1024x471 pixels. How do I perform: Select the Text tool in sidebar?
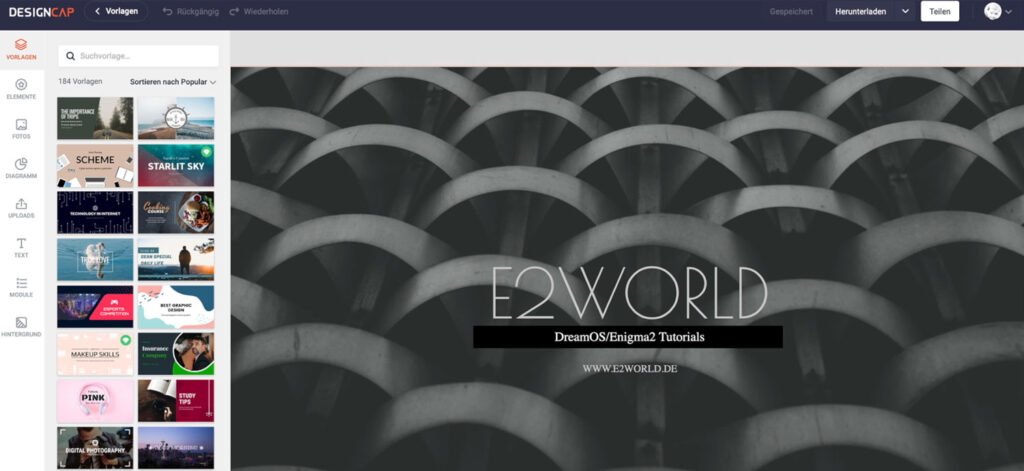[21, 248]
